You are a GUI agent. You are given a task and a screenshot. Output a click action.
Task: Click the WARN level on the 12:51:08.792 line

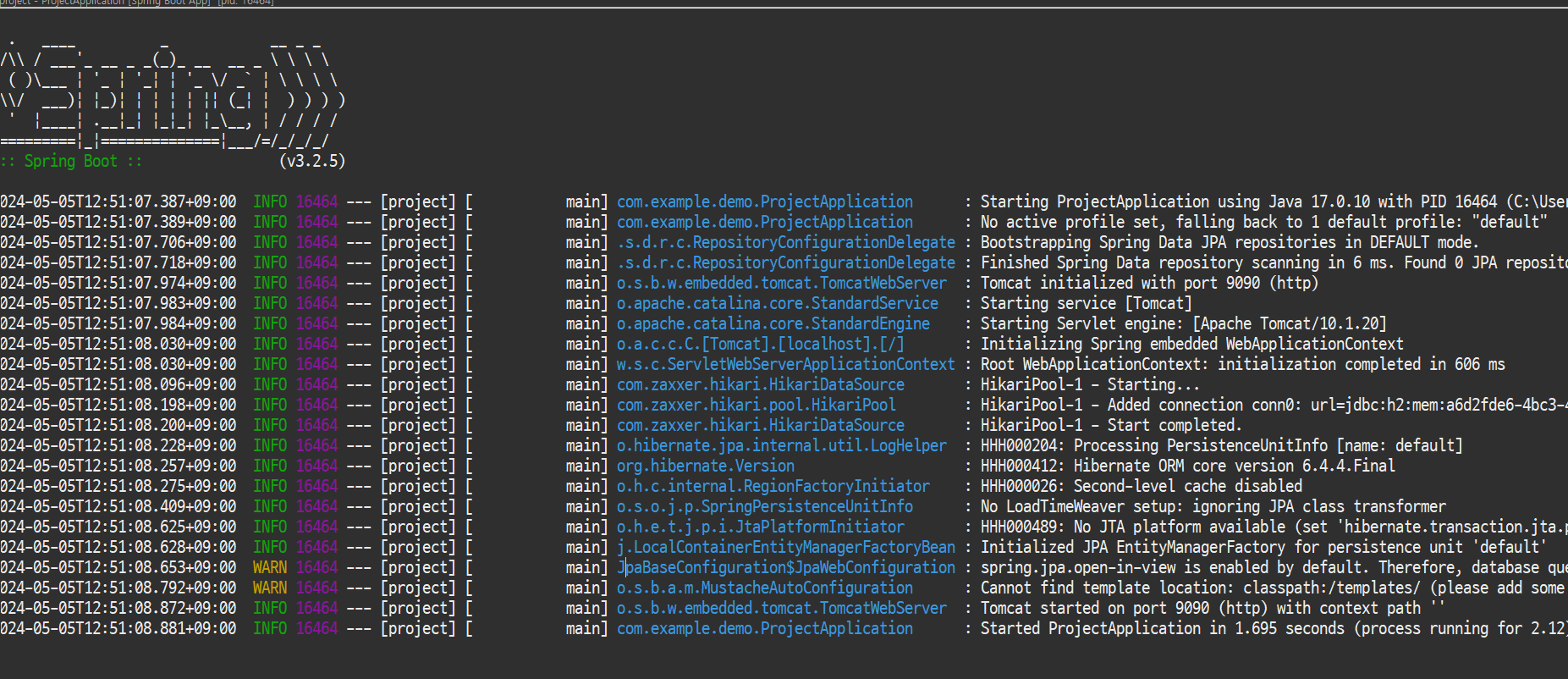[270, 588]
